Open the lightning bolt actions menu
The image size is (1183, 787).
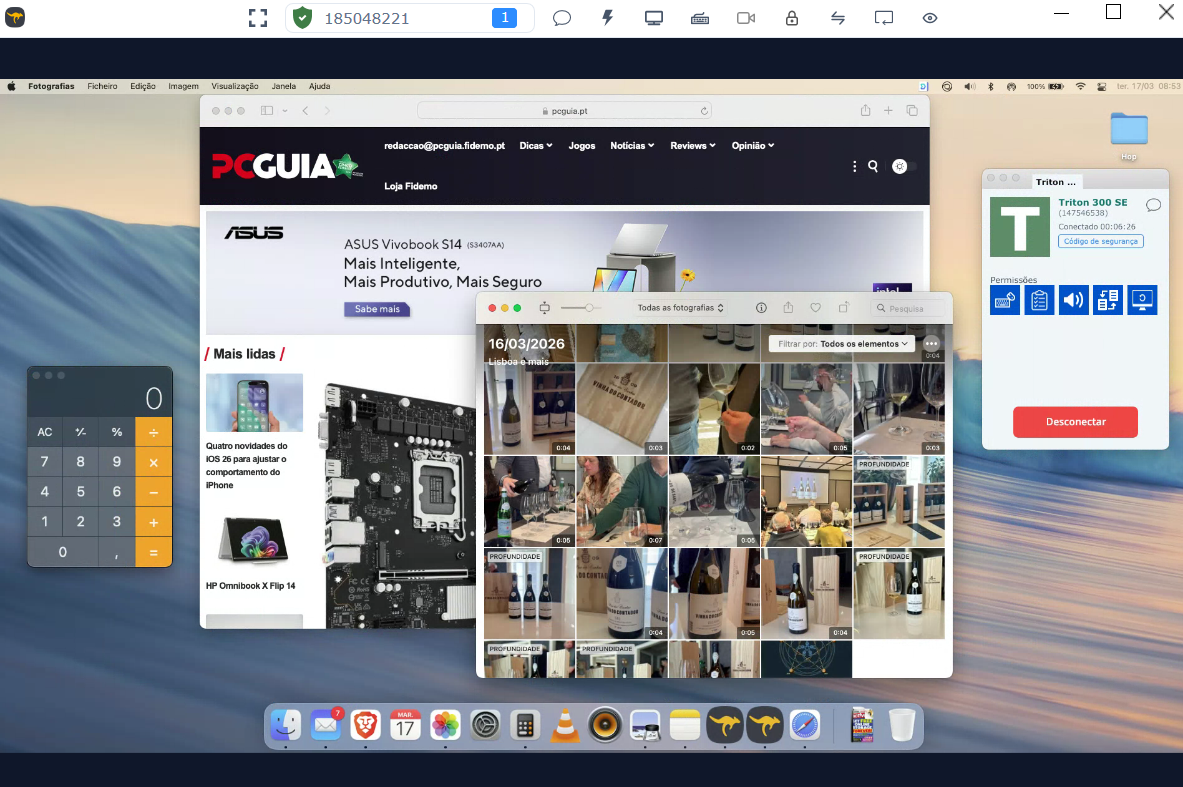click(x=607, y=17)
